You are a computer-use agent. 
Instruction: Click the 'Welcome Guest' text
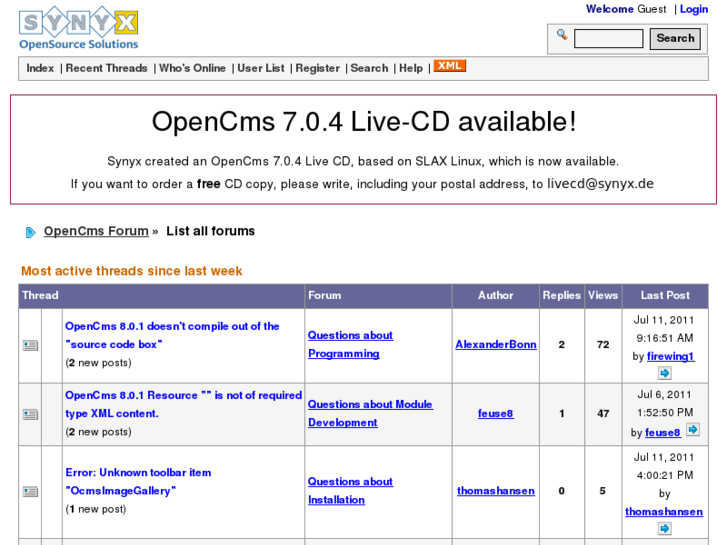pyautogui.click(x=626, y=9)
